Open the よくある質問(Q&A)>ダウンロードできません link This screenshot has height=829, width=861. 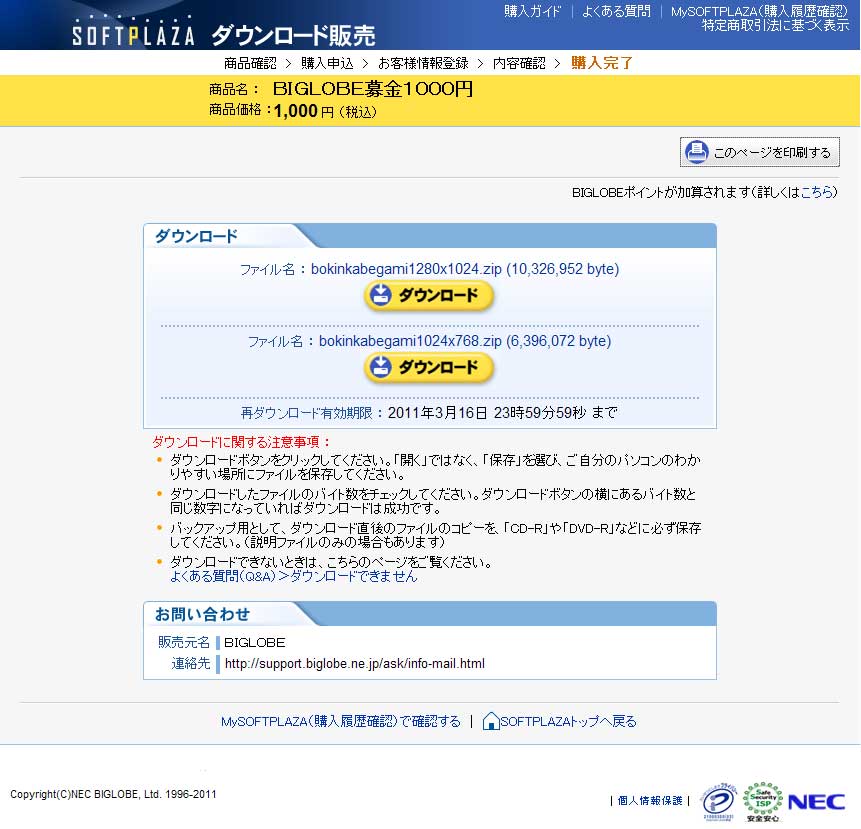(293, 577)
